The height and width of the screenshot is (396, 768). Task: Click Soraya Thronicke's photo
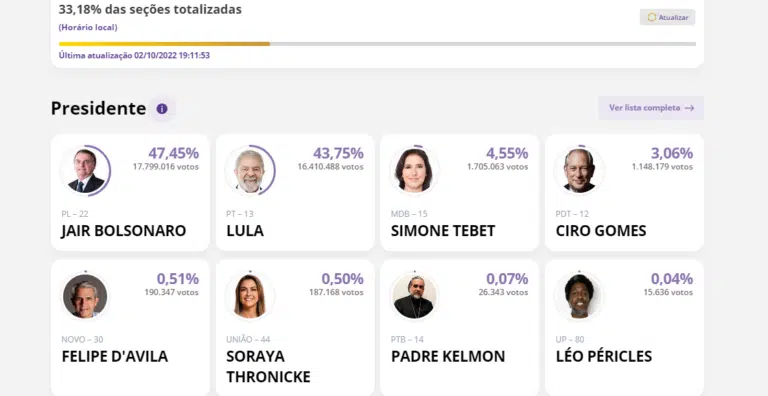tap(250, 296)
